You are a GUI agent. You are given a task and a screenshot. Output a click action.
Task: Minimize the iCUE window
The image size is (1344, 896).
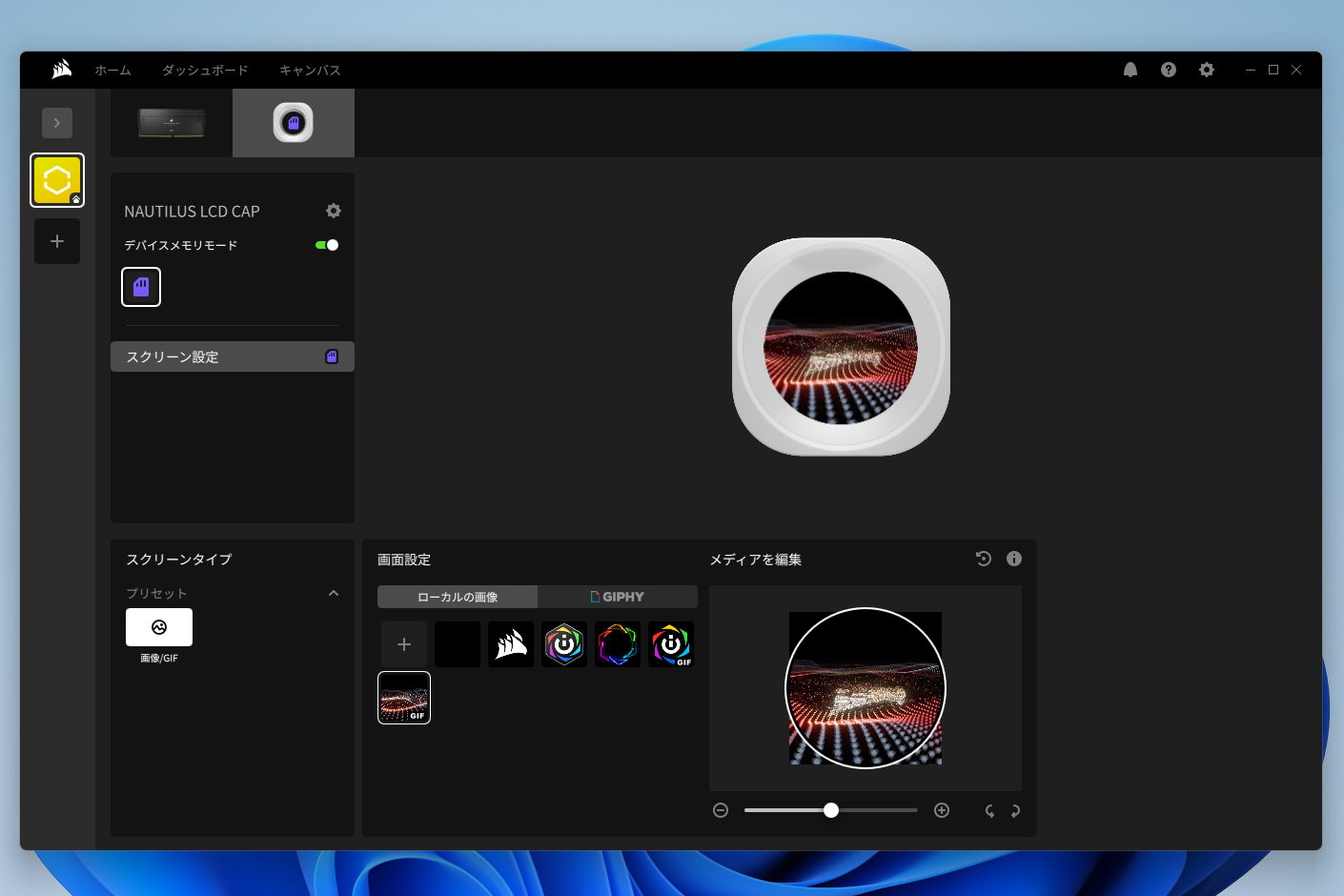(1251, 70)
